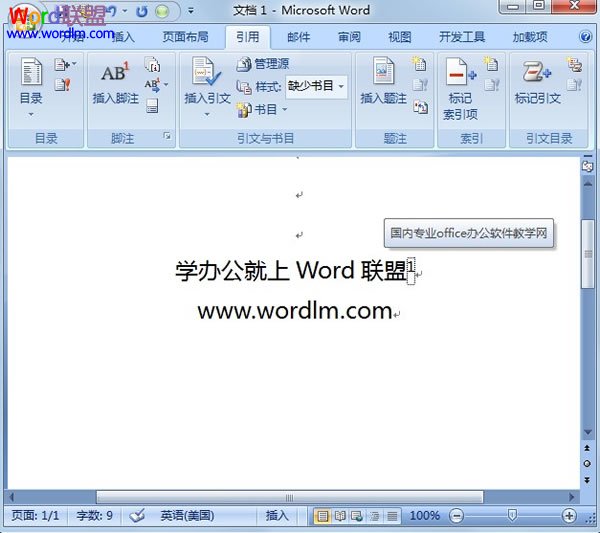Switch to Outline view

click(x=375, y=516)
